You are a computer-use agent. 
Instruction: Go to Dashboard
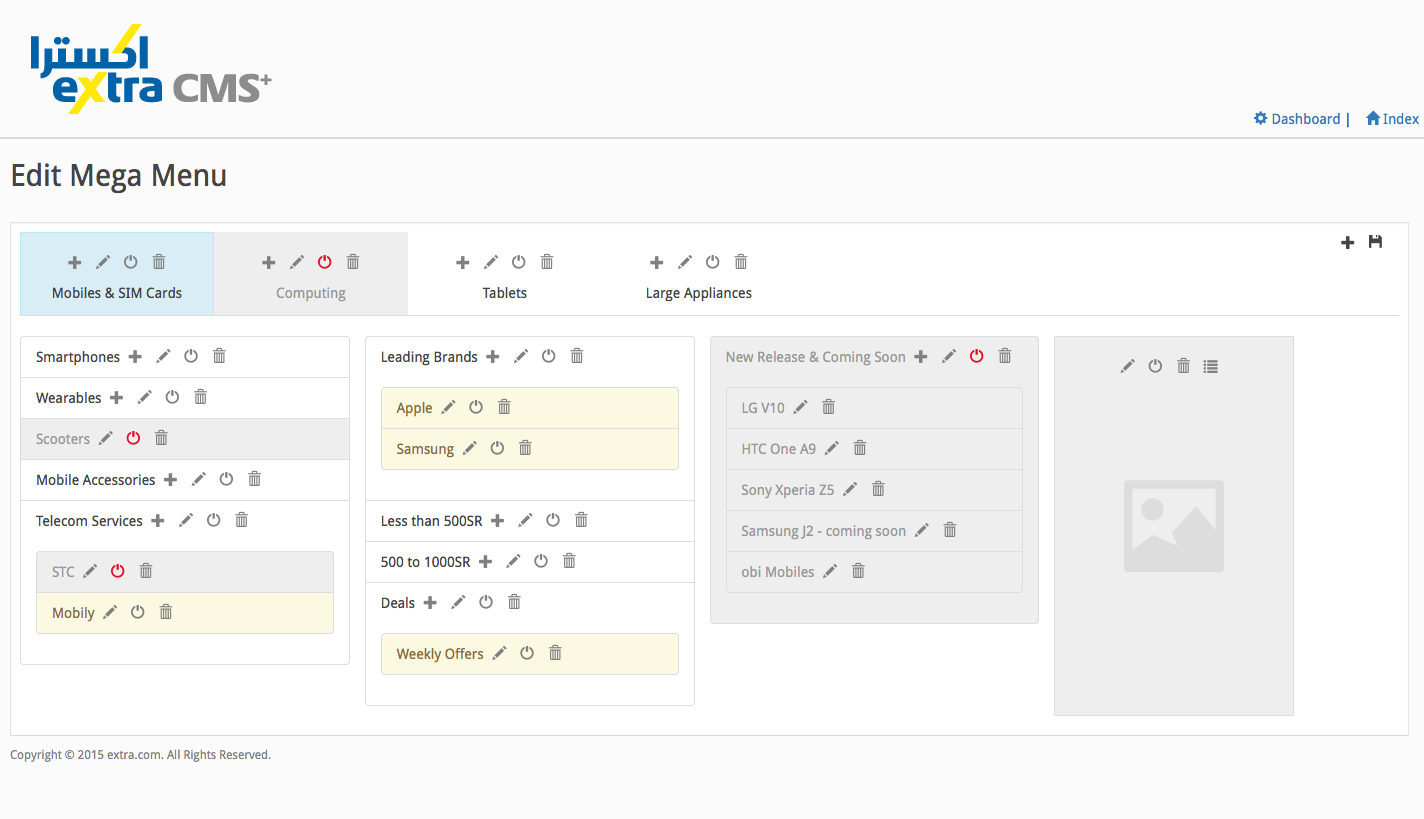click(x=1297, y=119)
